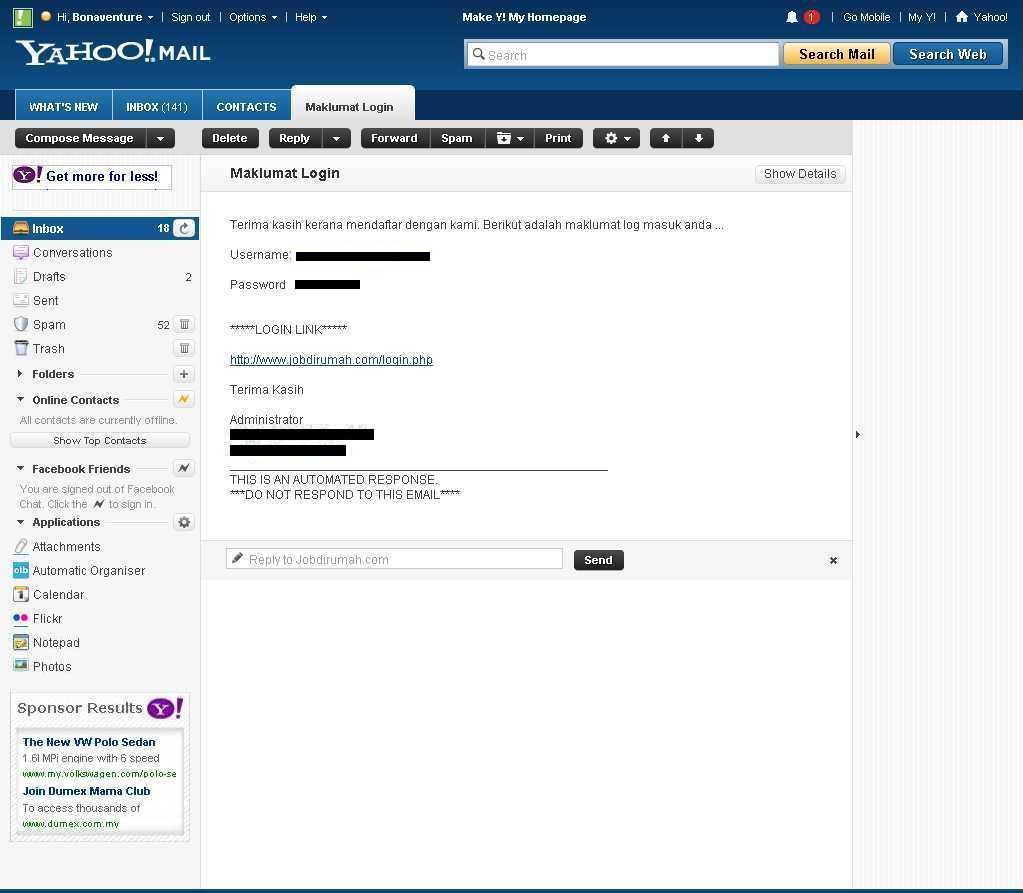Expand the right side panel arrow
1023x893 pixels.
point(858,434)
